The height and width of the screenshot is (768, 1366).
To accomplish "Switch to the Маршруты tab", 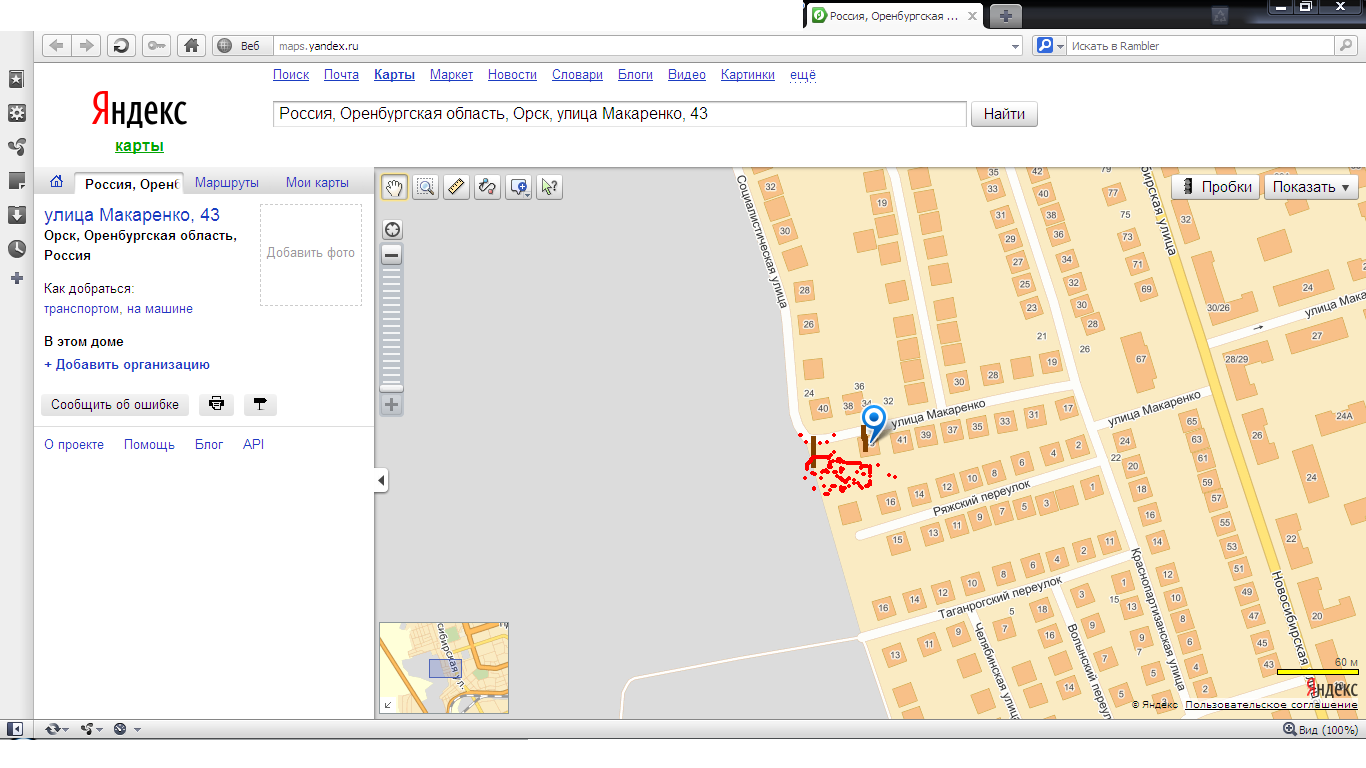I will tap(227, 183).
